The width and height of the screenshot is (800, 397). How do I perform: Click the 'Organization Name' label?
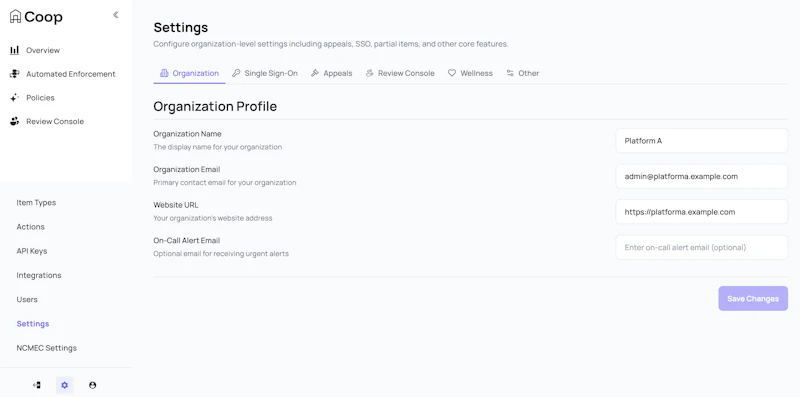tap(187, 134)
